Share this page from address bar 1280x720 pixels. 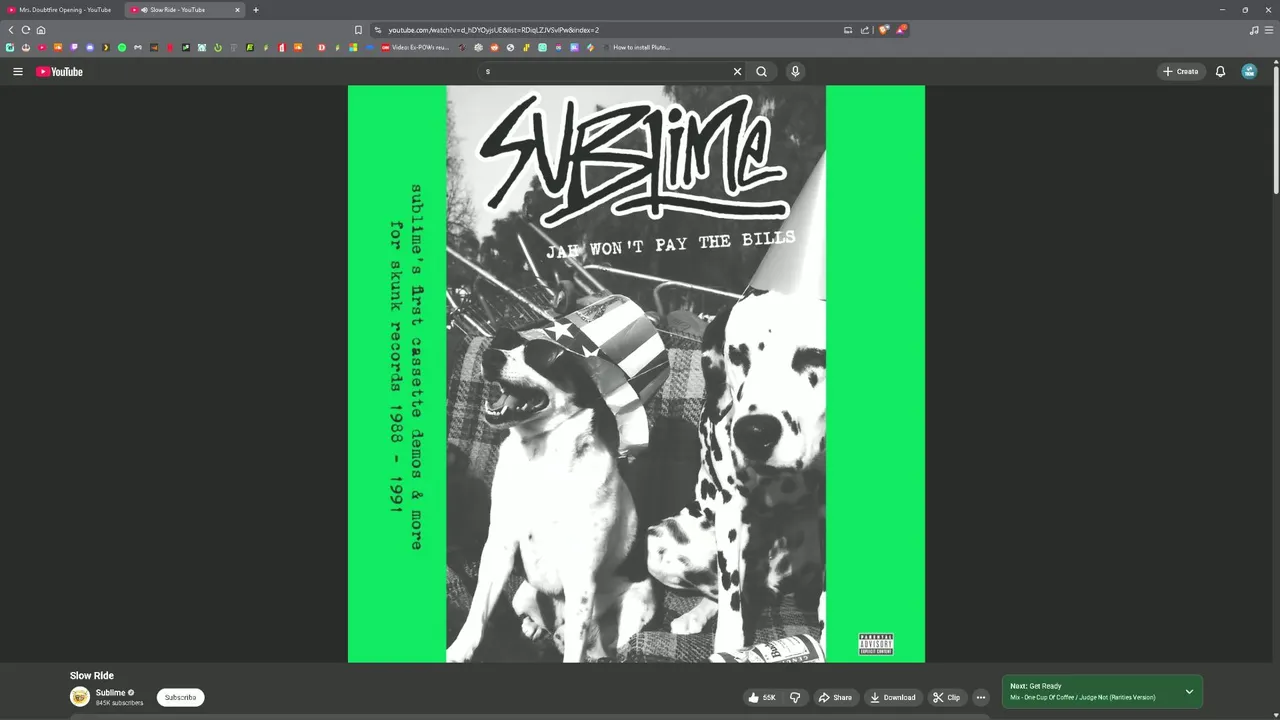click(865, 30)
